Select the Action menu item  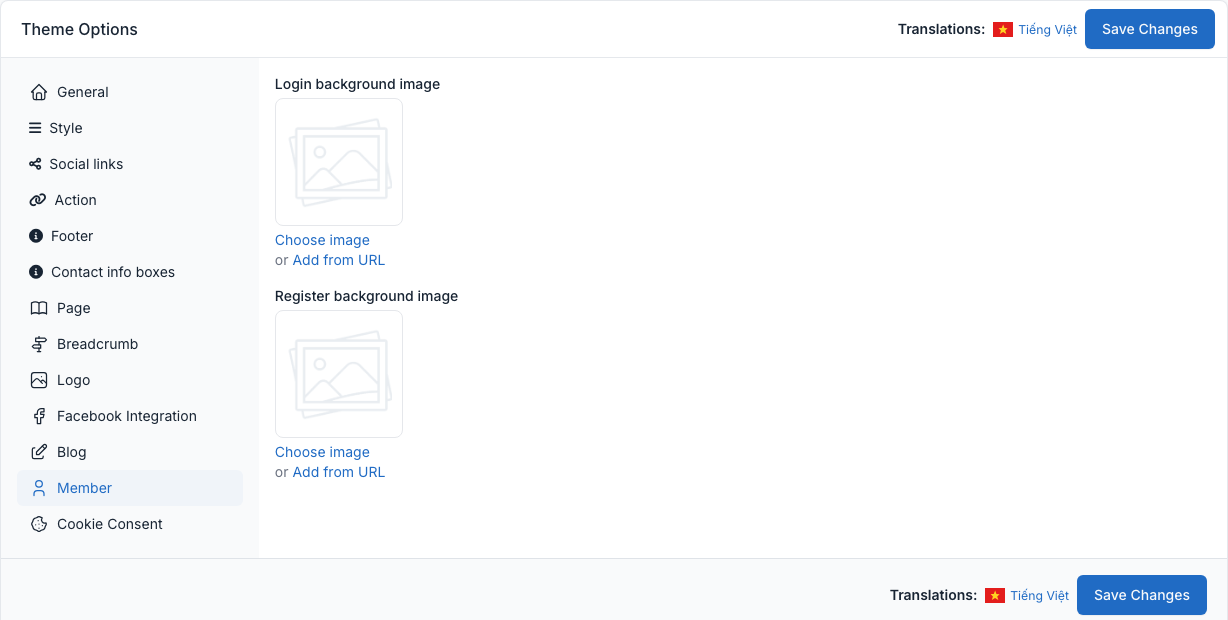point(130,200)
